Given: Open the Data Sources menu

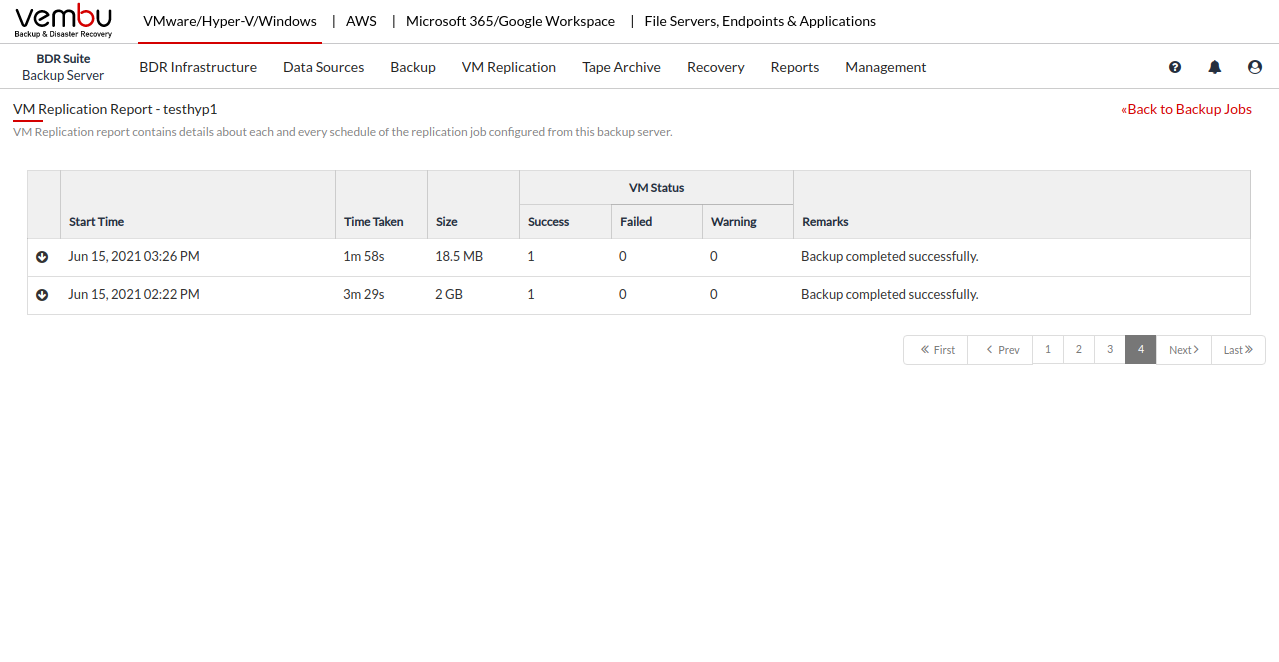Looking at the screenshot, I should (323, 67).
